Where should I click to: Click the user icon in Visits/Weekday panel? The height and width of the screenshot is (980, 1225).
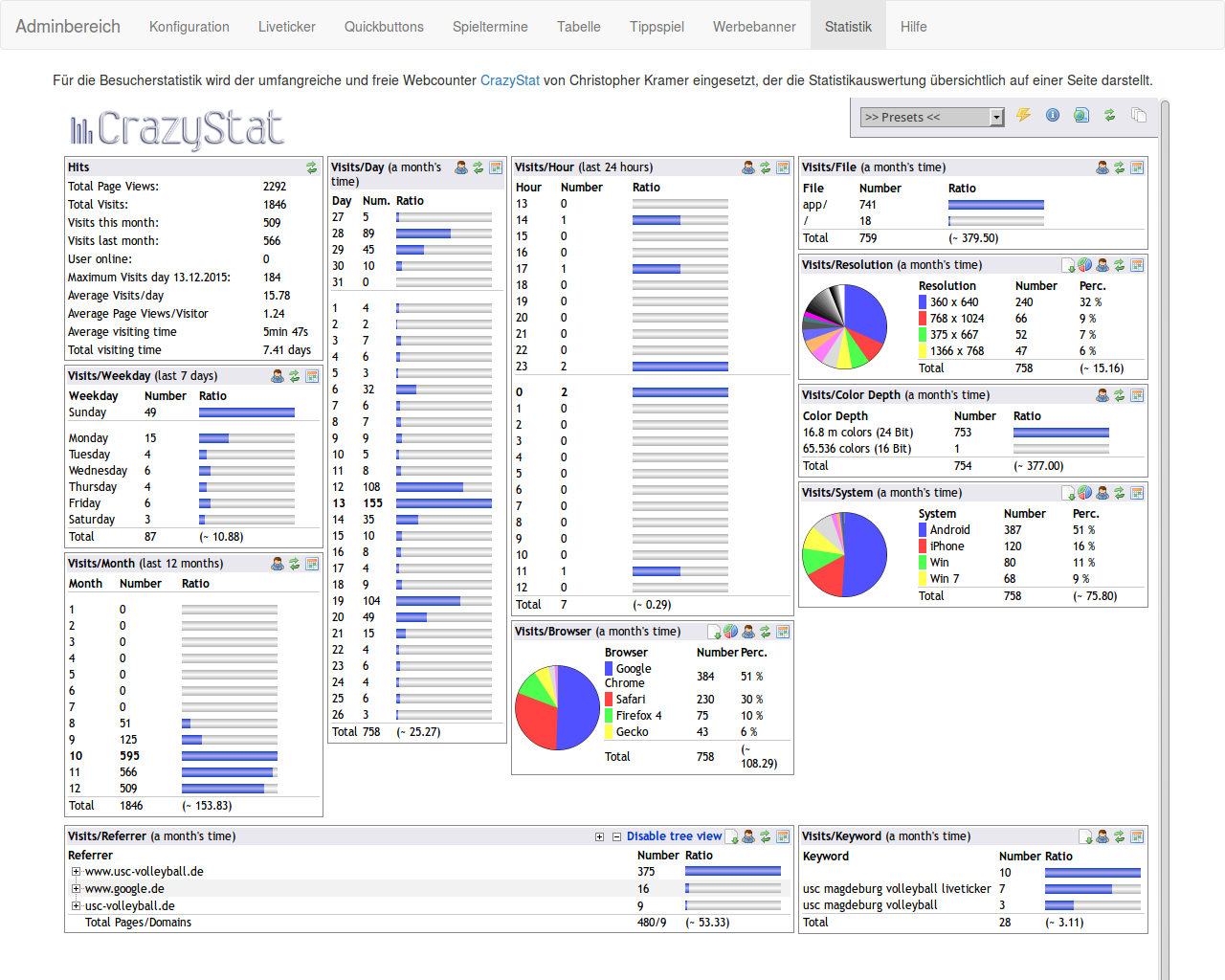(x=278, y=376)
